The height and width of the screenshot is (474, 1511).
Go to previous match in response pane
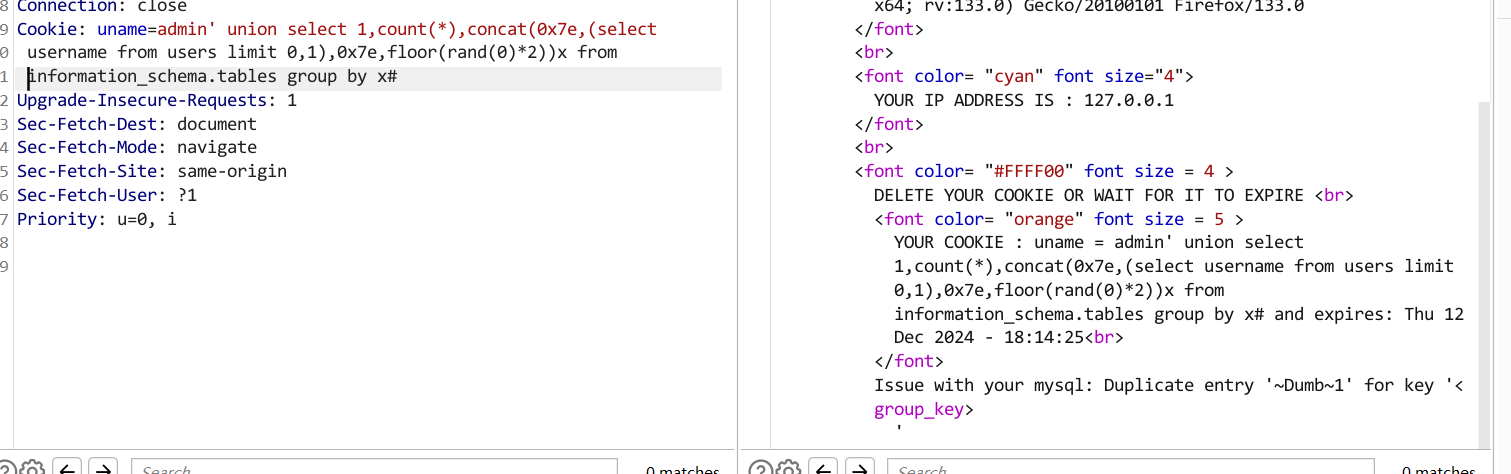(823, 468)
